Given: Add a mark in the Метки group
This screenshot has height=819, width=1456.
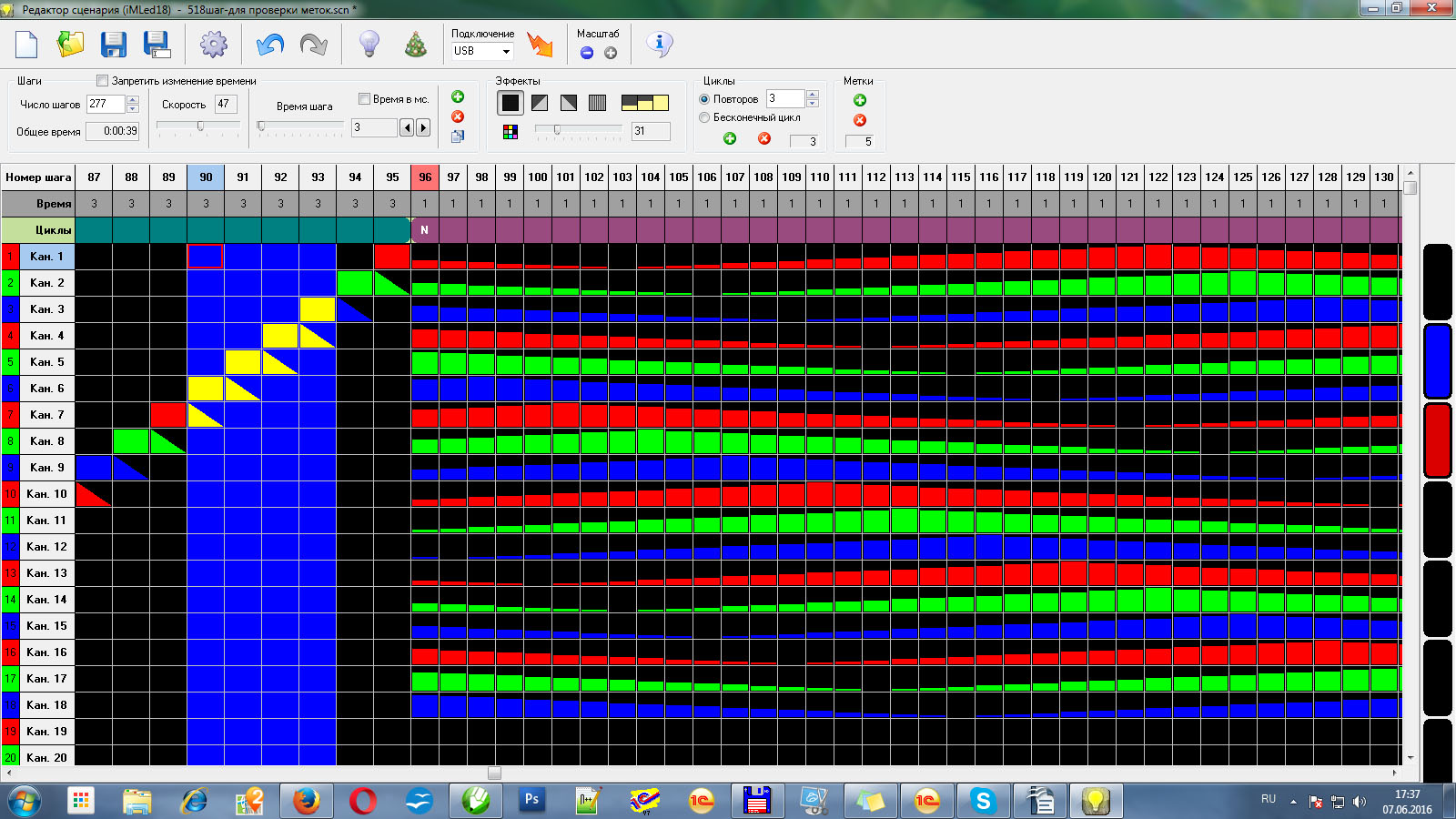Looking at the screenshot, I should (860, 100).
